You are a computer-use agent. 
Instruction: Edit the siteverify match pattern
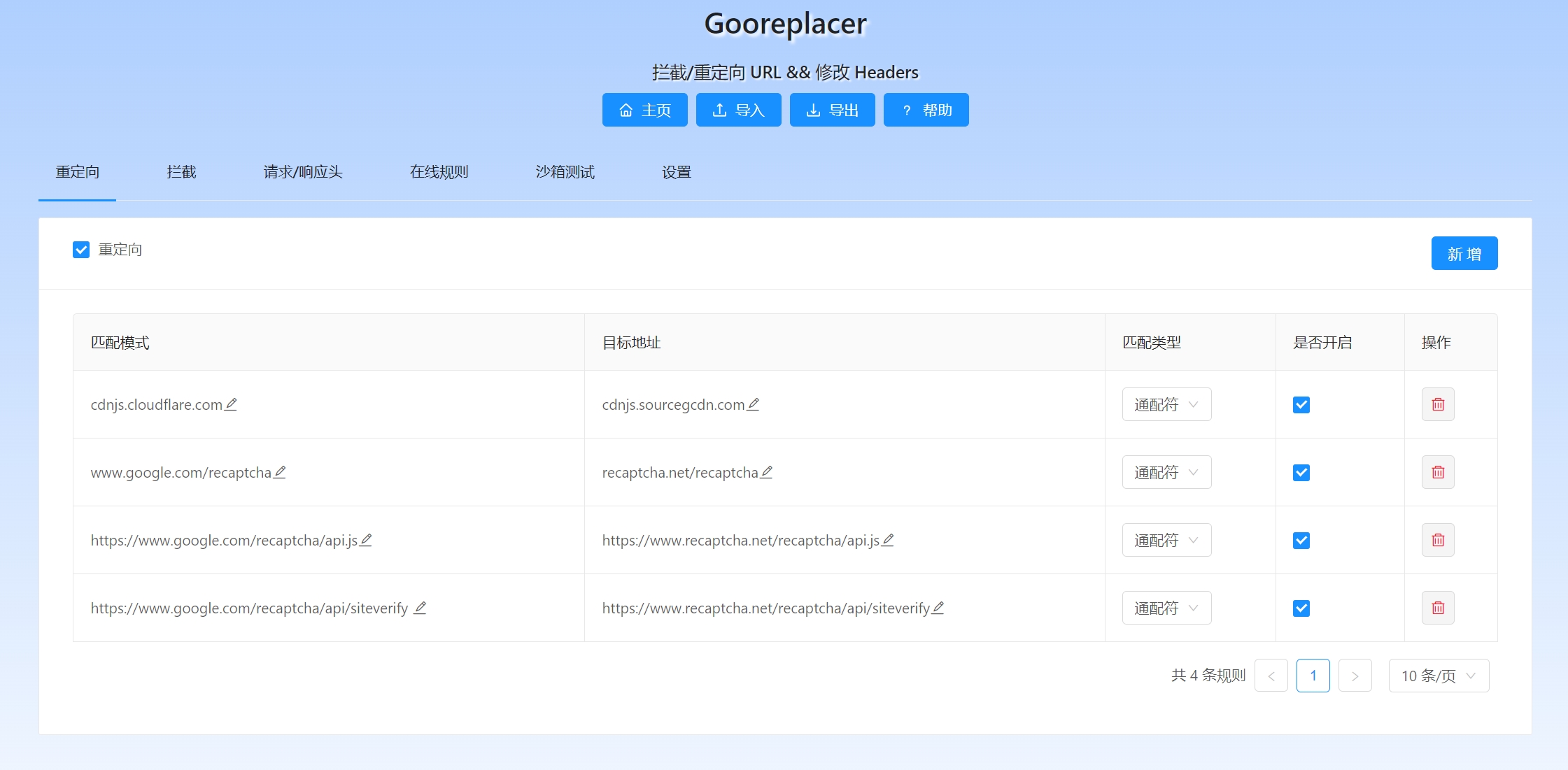(420, 608)
